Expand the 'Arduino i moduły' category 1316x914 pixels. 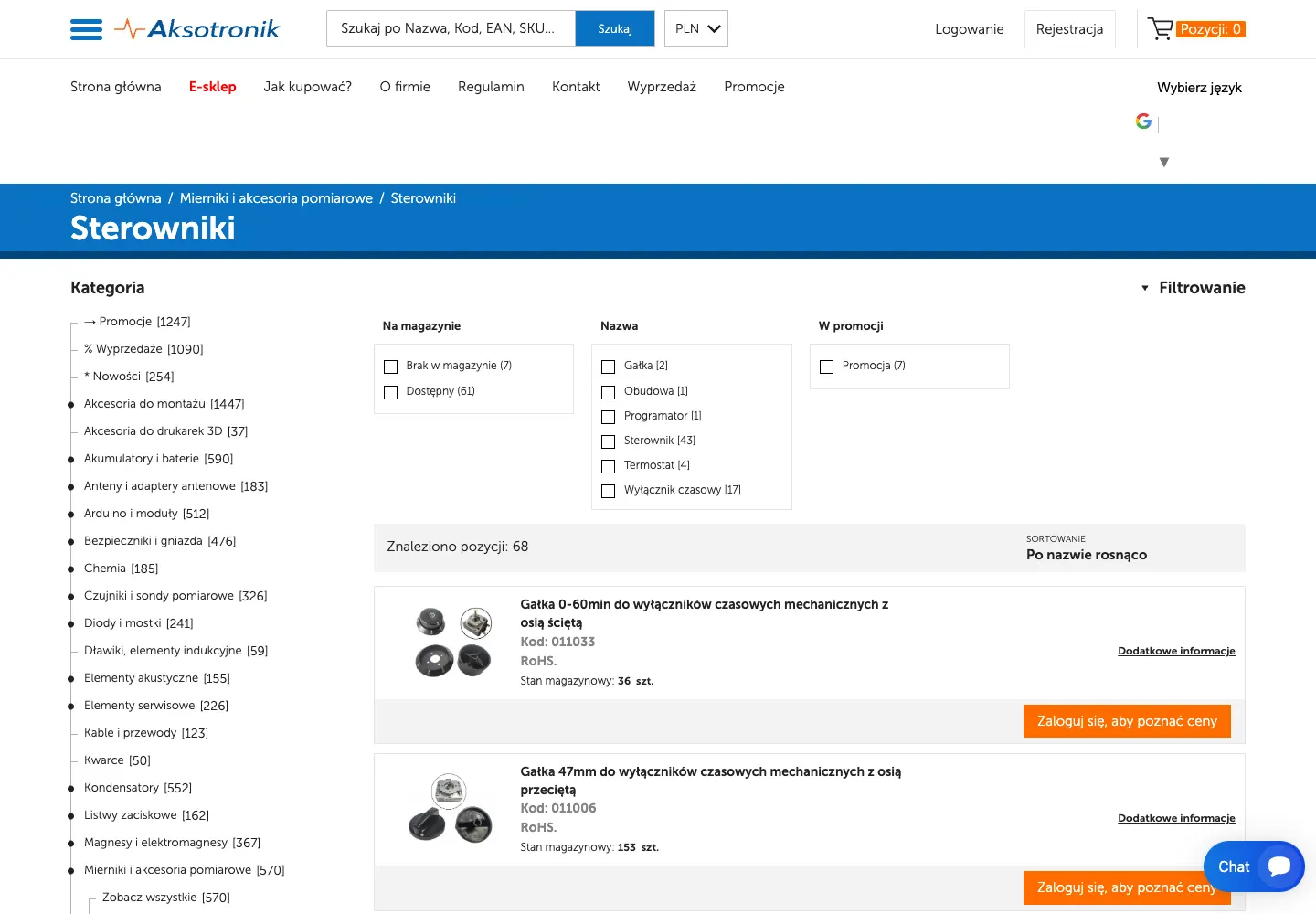point(71,514)
